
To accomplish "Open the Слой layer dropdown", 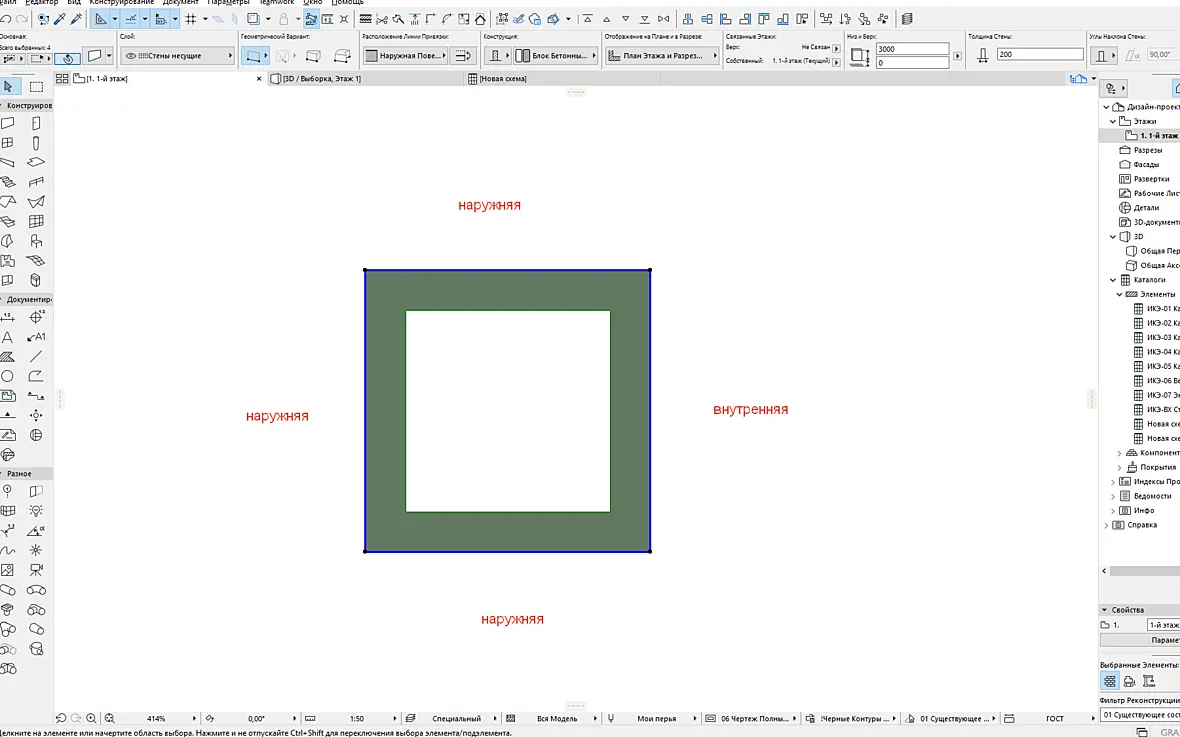I will click(x=178, y=56).
